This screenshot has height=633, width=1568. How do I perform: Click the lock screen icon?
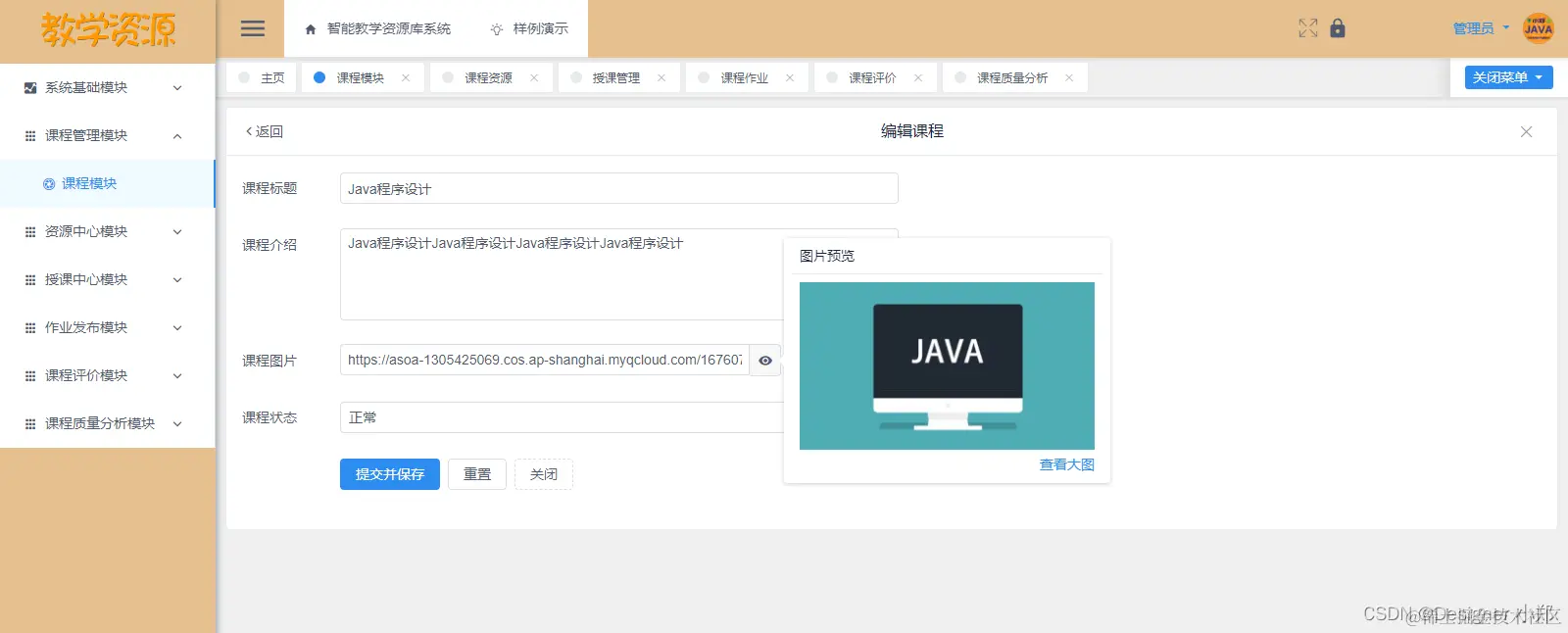click(1338, 28)
